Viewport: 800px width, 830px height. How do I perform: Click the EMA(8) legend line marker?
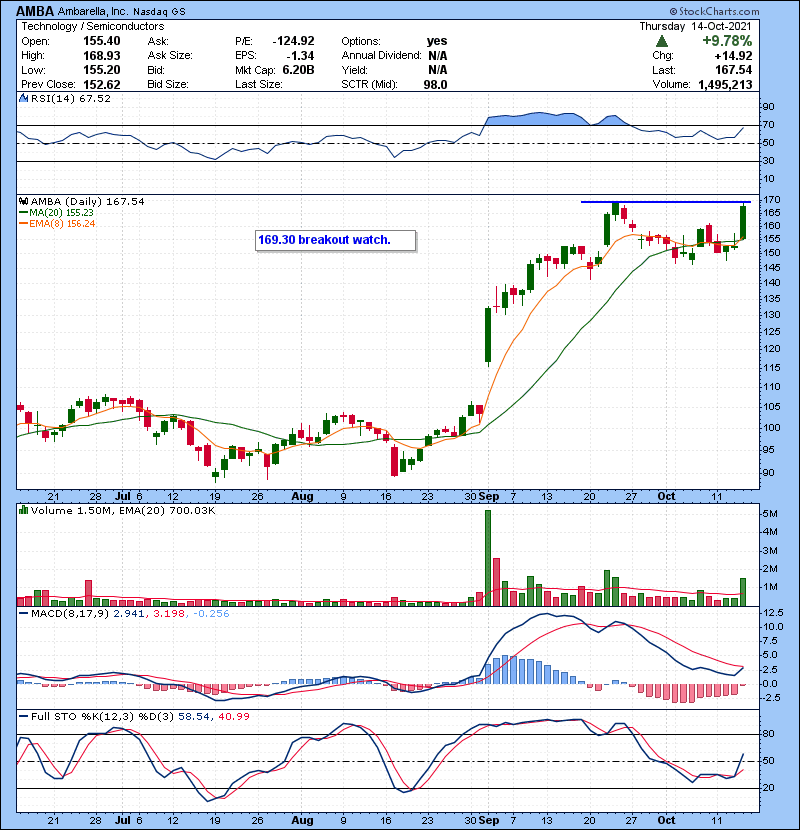pyautogui.click(x=22, y=224)
